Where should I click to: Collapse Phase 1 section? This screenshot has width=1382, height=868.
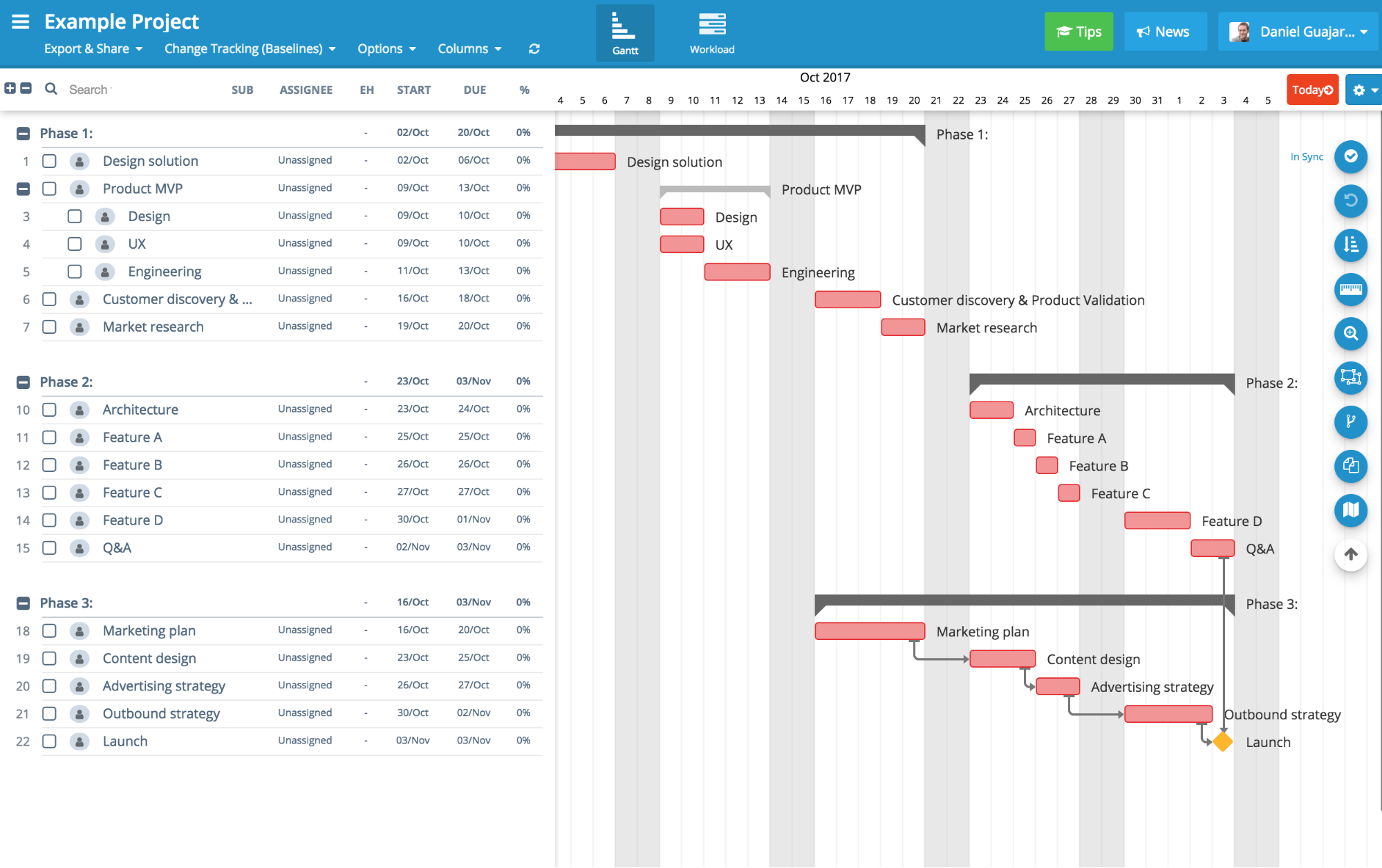click(x=22, y=133)
